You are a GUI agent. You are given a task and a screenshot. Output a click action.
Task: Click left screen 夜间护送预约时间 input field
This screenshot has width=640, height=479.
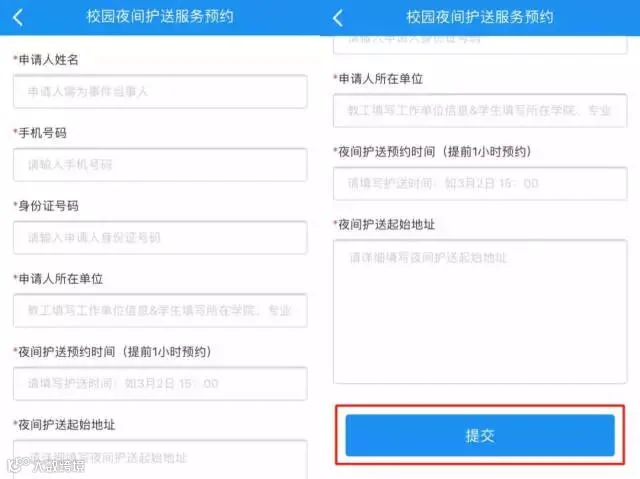[160, 384]
